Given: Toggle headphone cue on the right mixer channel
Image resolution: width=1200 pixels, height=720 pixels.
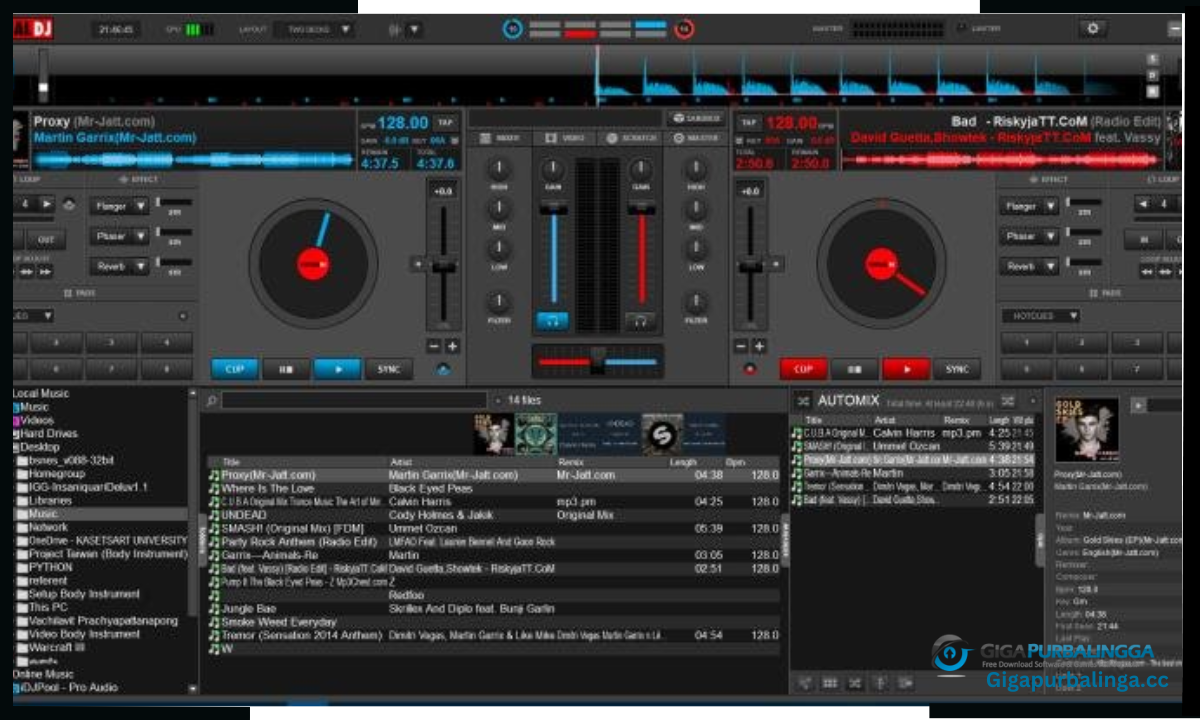Looking at the screenshot, I should (641, 321).
